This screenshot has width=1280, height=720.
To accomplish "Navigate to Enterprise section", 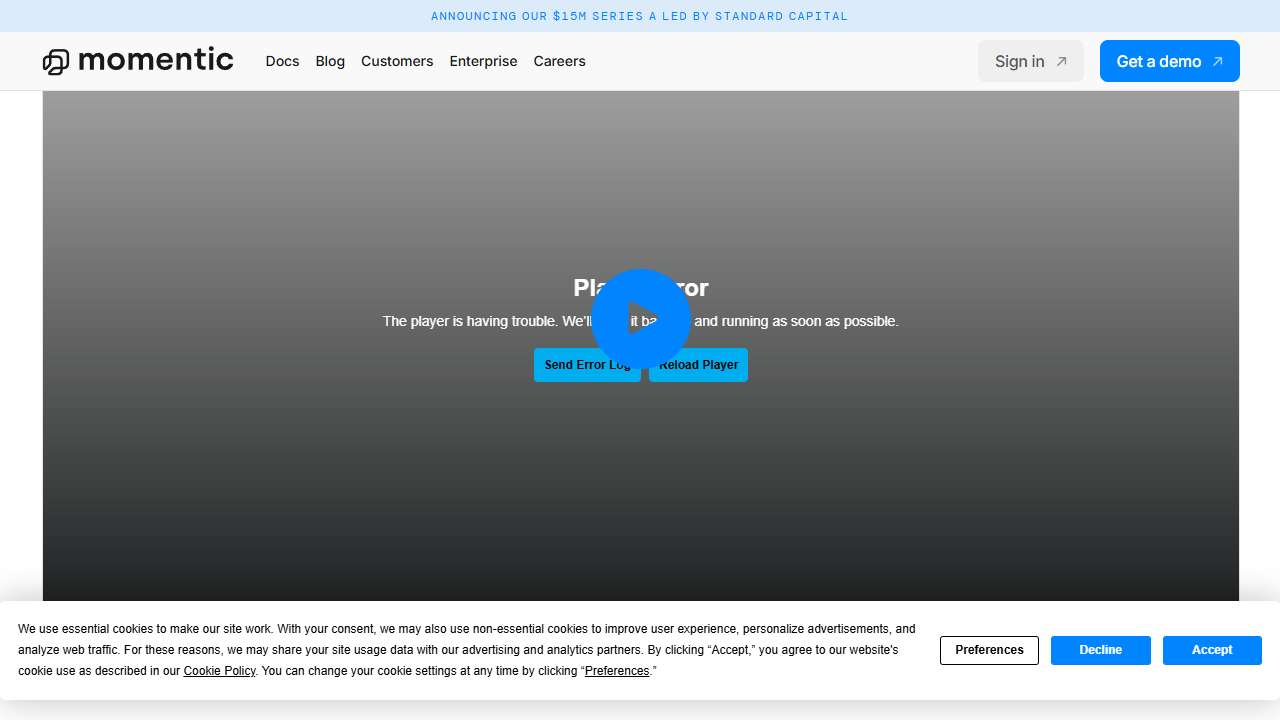I will (483, 61).
